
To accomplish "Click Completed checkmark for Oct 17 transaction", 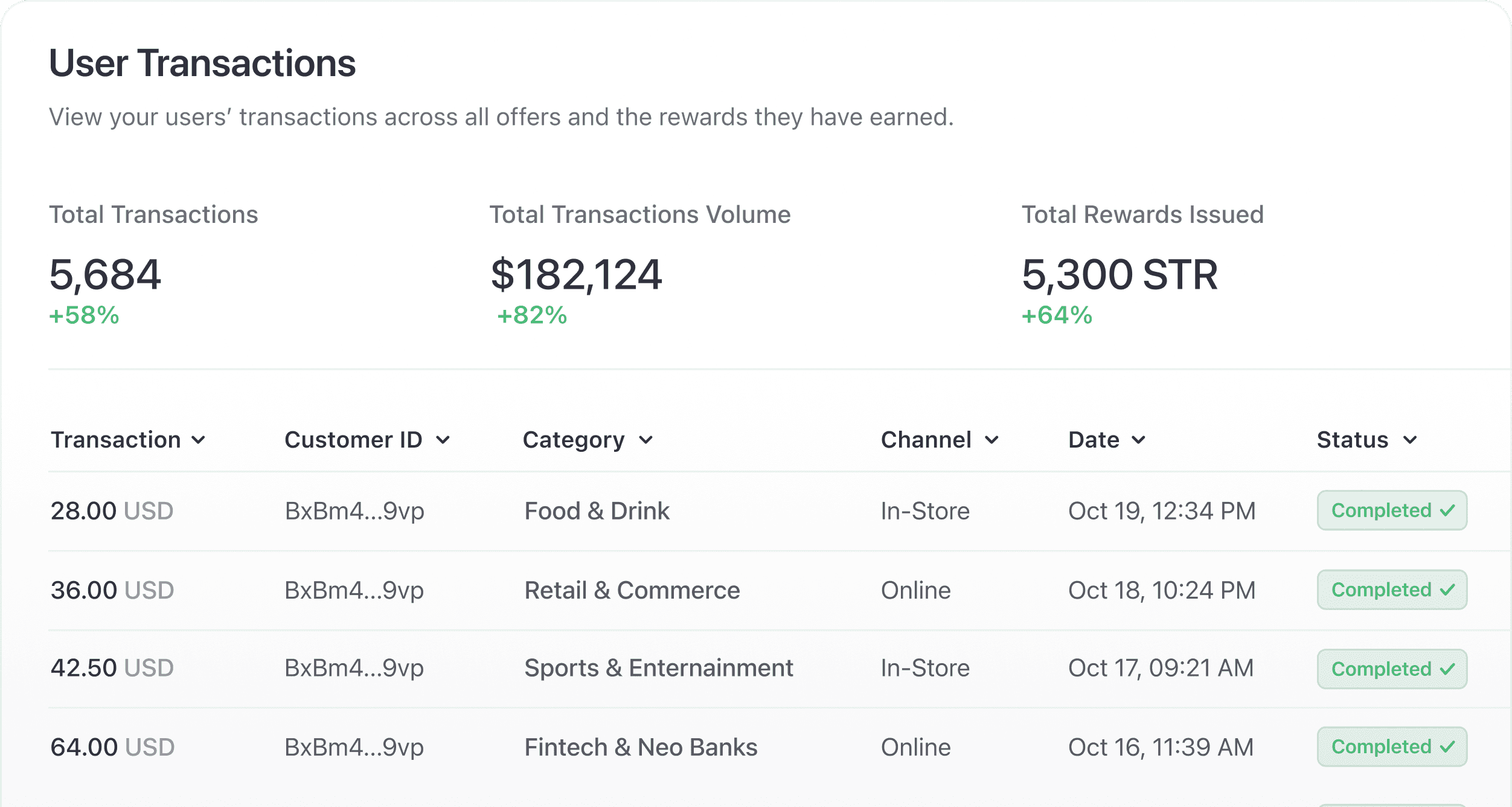I will point(1447,669).
